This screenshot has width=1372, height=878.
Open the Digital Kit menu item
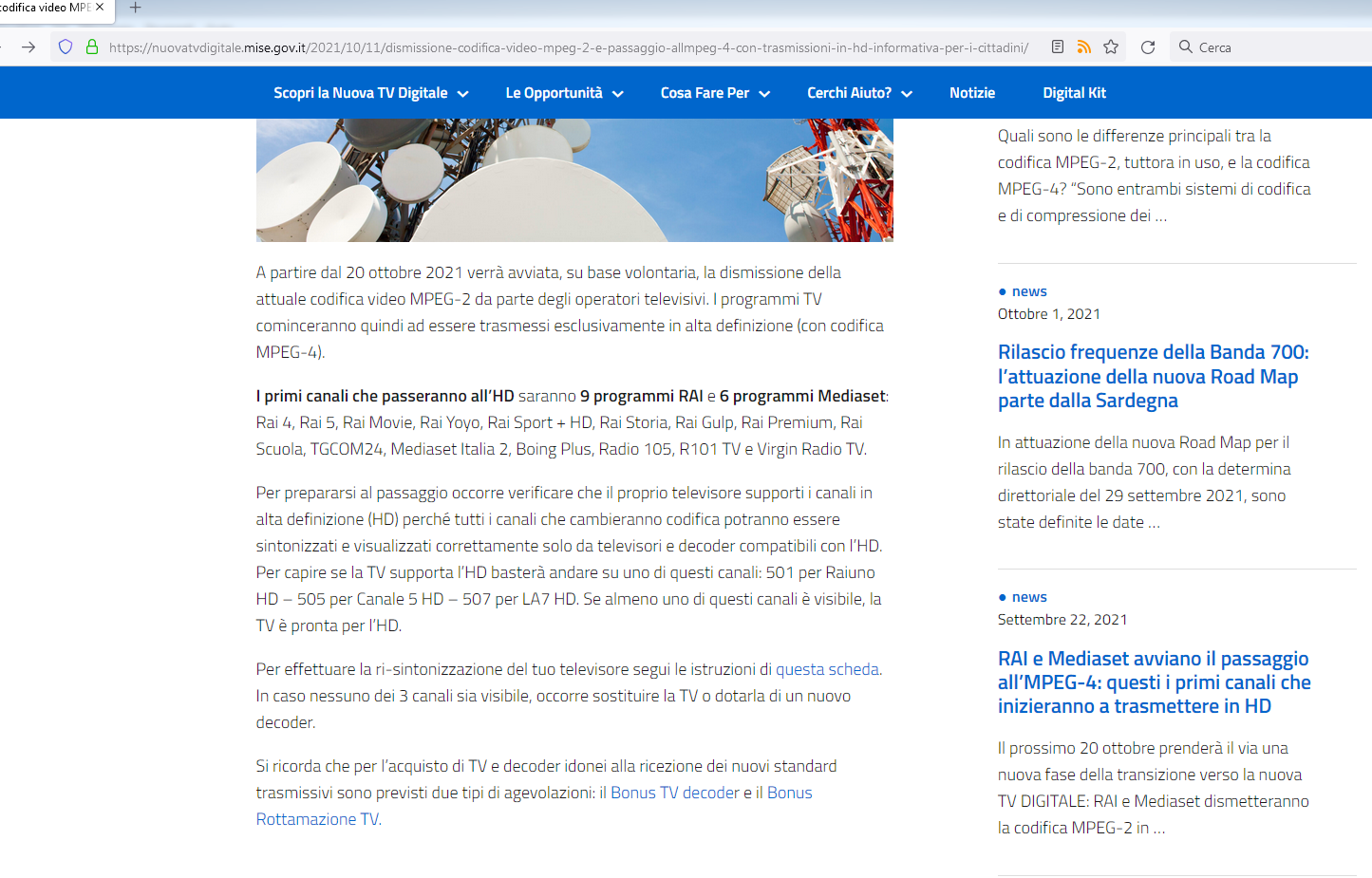pos(1074,93)
